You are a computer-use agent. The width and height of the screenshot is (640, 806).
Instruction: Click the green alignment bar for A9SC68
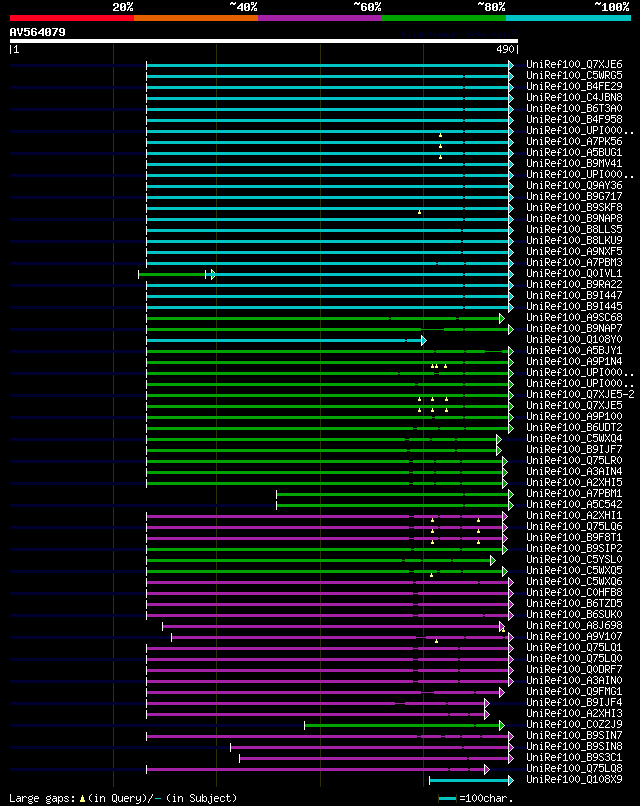pos(323,319)
